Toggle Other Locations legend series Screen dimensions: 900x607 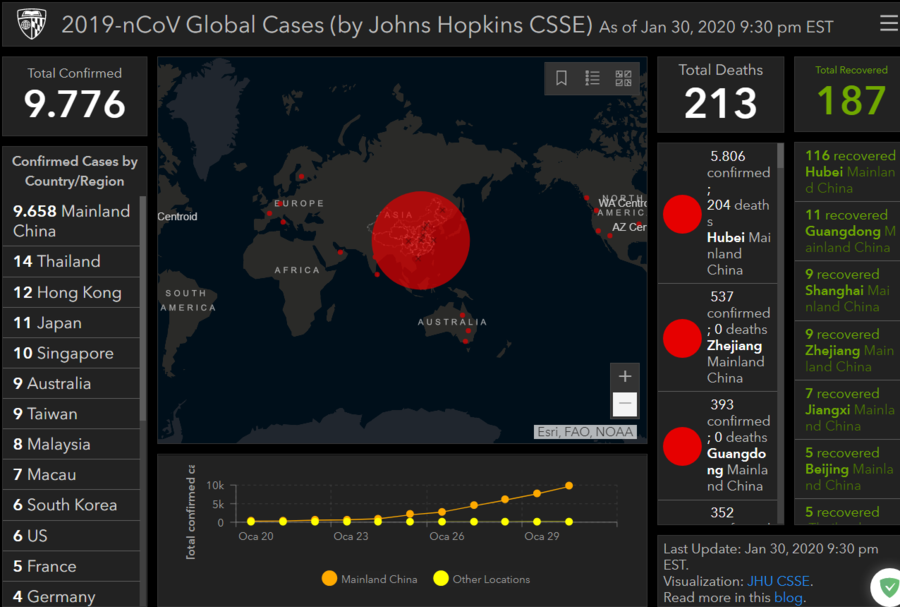tap(482, 579)
